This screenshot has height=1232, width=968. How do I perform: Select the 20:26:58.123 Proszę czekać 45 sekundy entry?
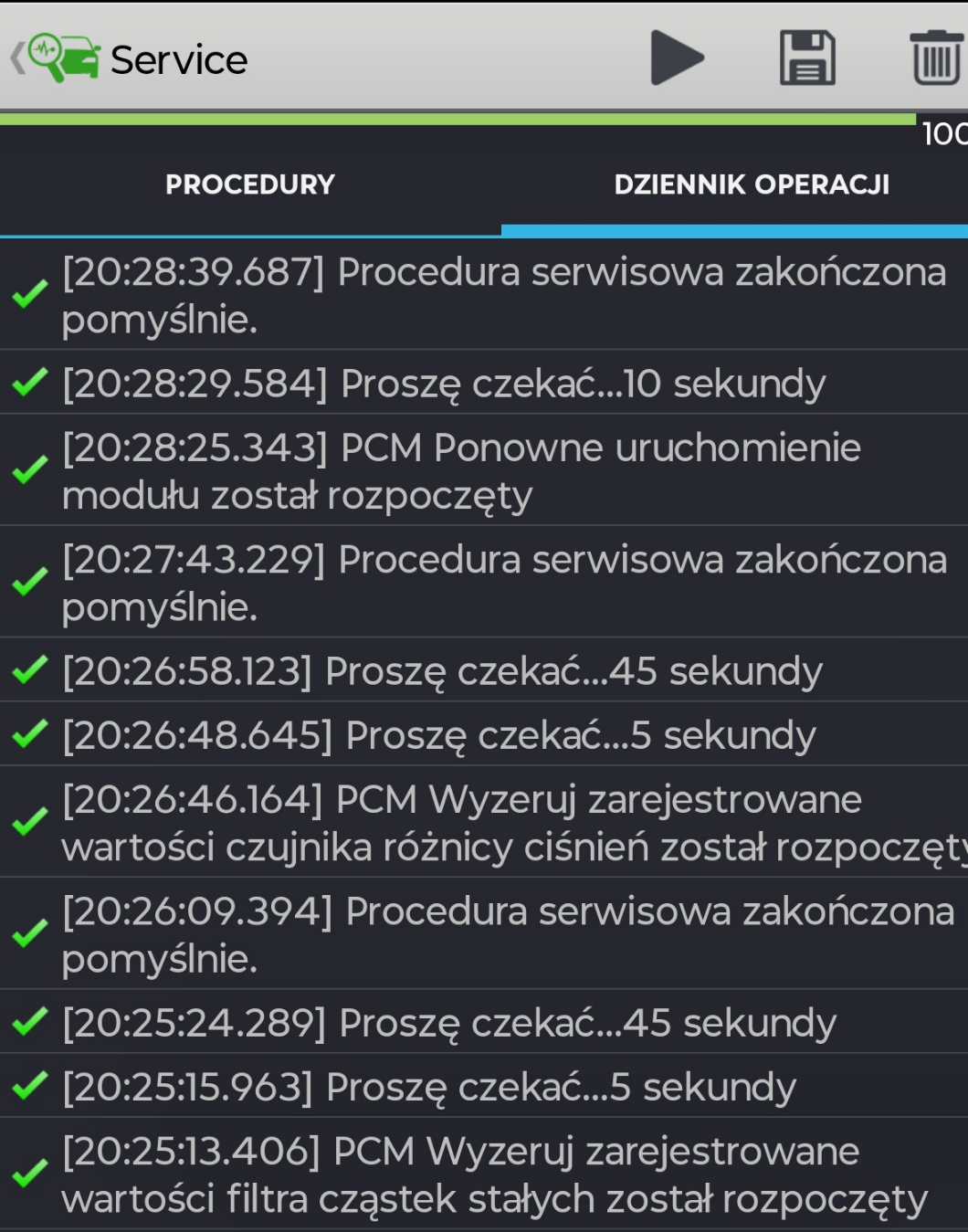[x=442, y=671]
